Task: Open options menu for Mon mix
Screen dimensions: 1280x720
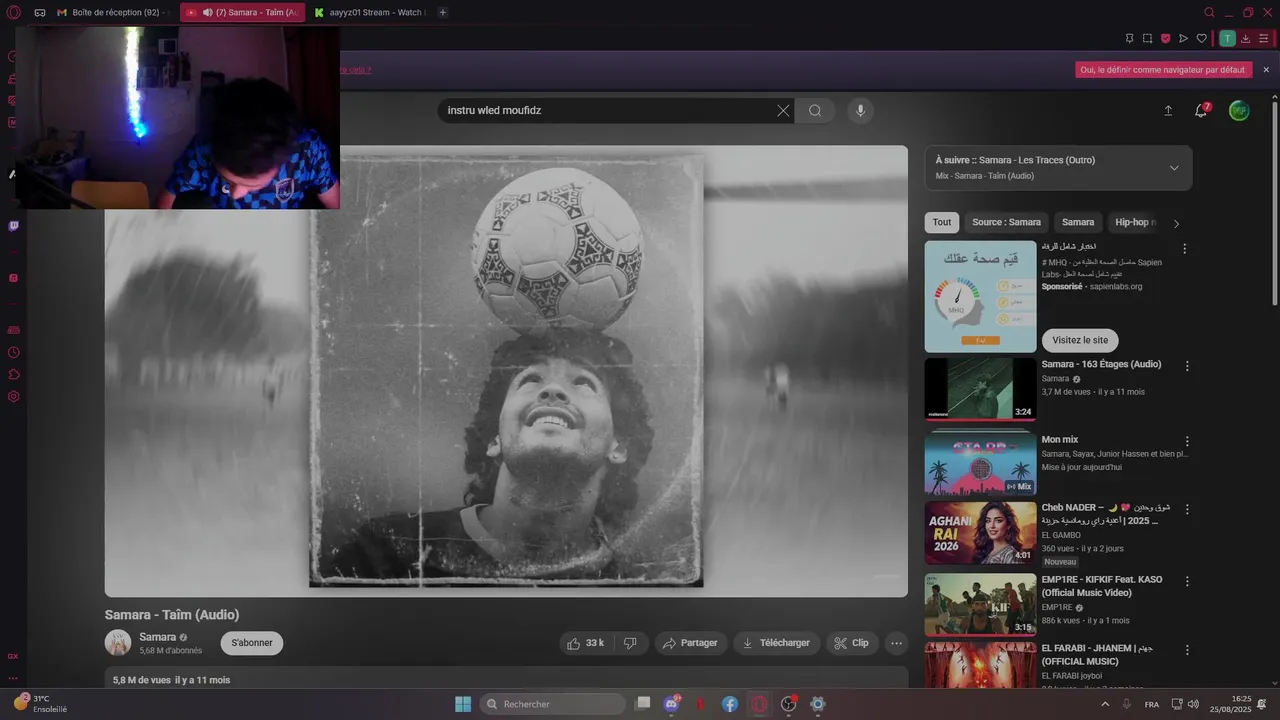Action: click(1187, 441)
